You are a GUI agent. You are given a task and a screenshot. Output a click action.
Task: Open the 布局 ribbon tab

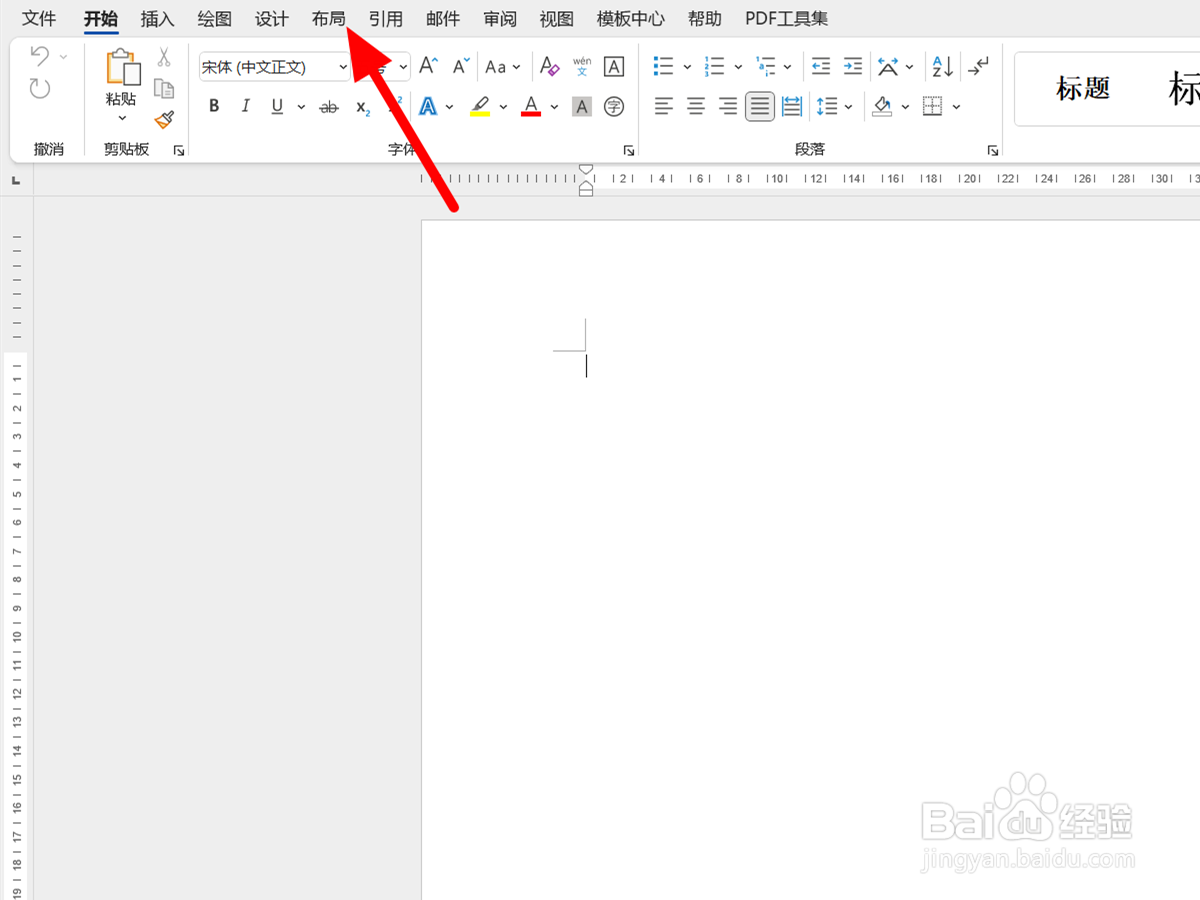(328, 19)
